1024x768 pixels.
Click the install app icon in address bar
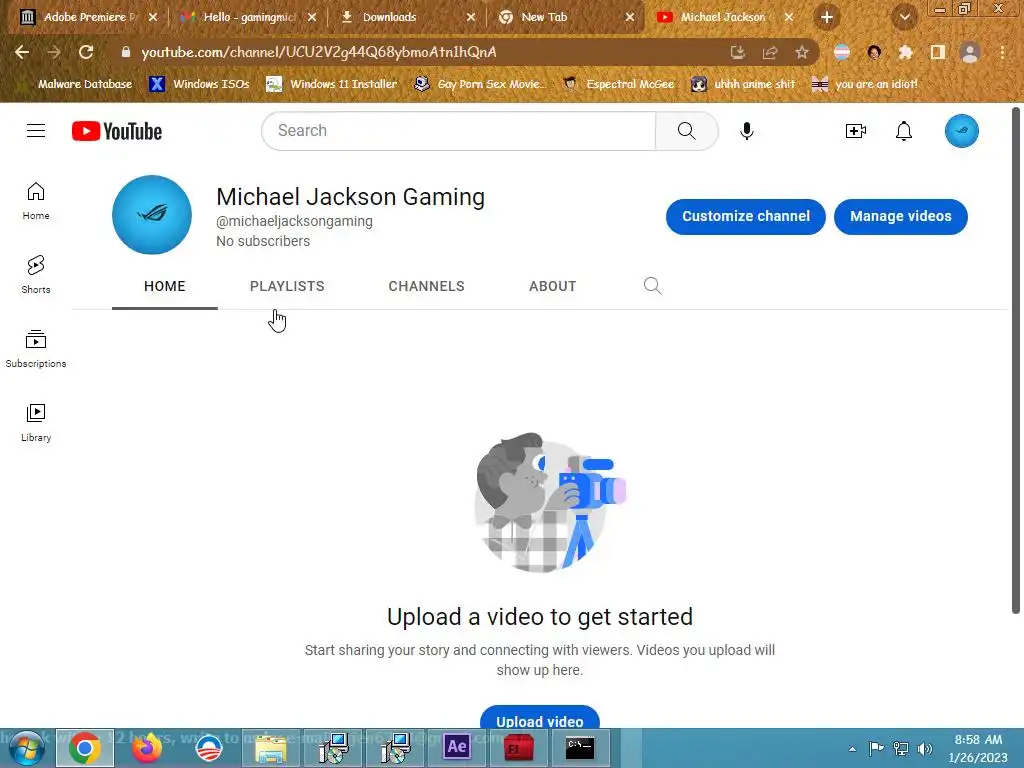click(x=738, y=52)
